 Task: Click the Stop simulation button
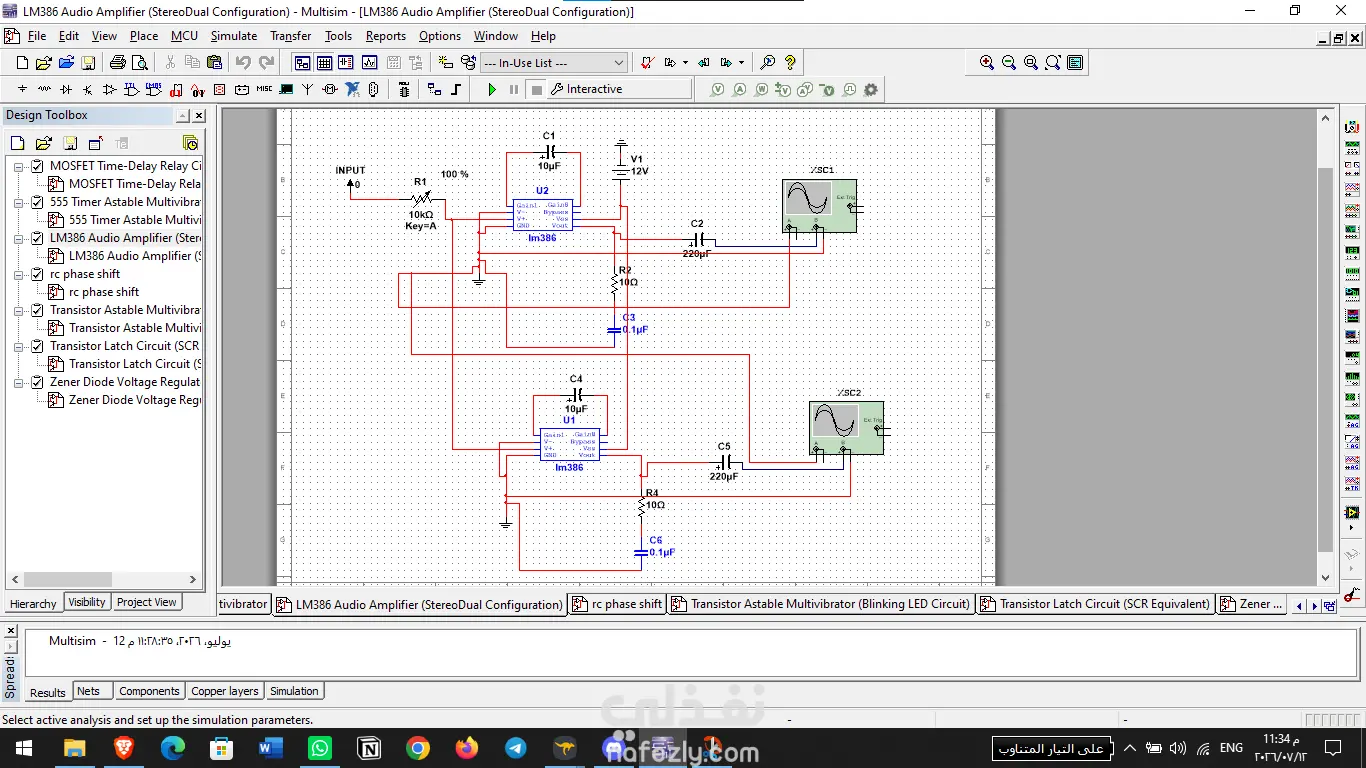[x=536, y=89]
